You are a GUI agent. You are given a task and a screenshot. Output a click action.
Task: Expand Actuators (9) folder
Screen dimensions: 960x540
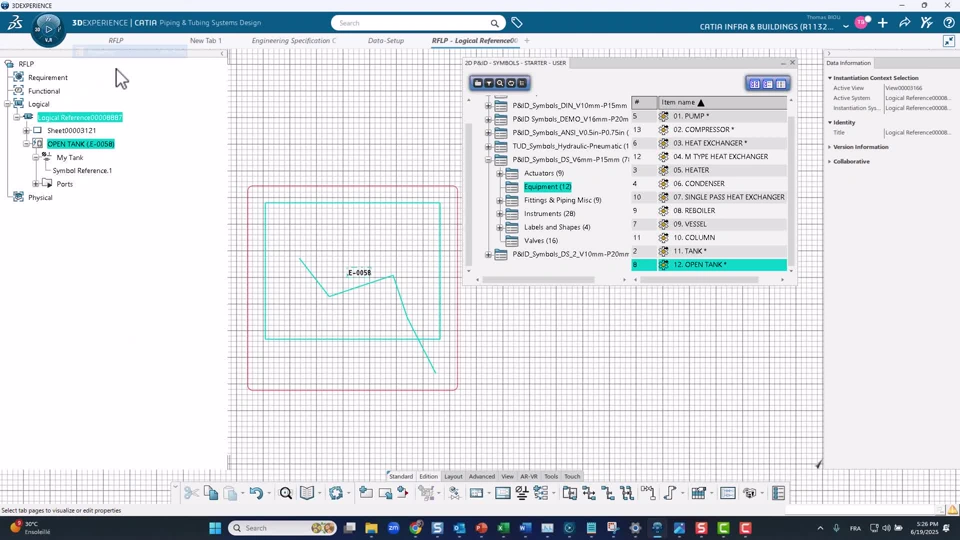pyautogui.click(x=500, y=173)
